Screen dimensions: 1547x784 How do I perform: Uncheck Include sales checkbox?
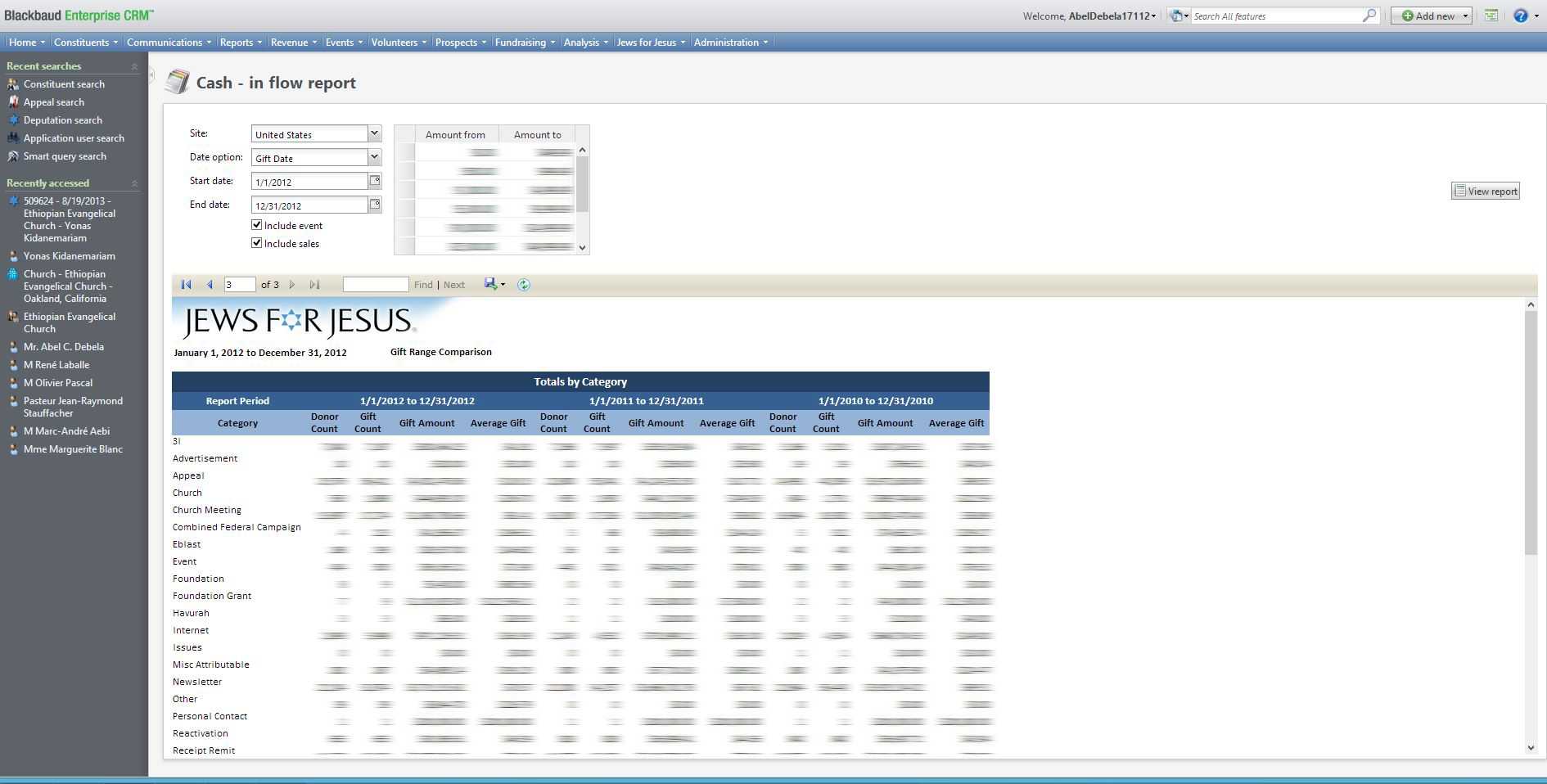pyautogui.click(x=257, y=243)
